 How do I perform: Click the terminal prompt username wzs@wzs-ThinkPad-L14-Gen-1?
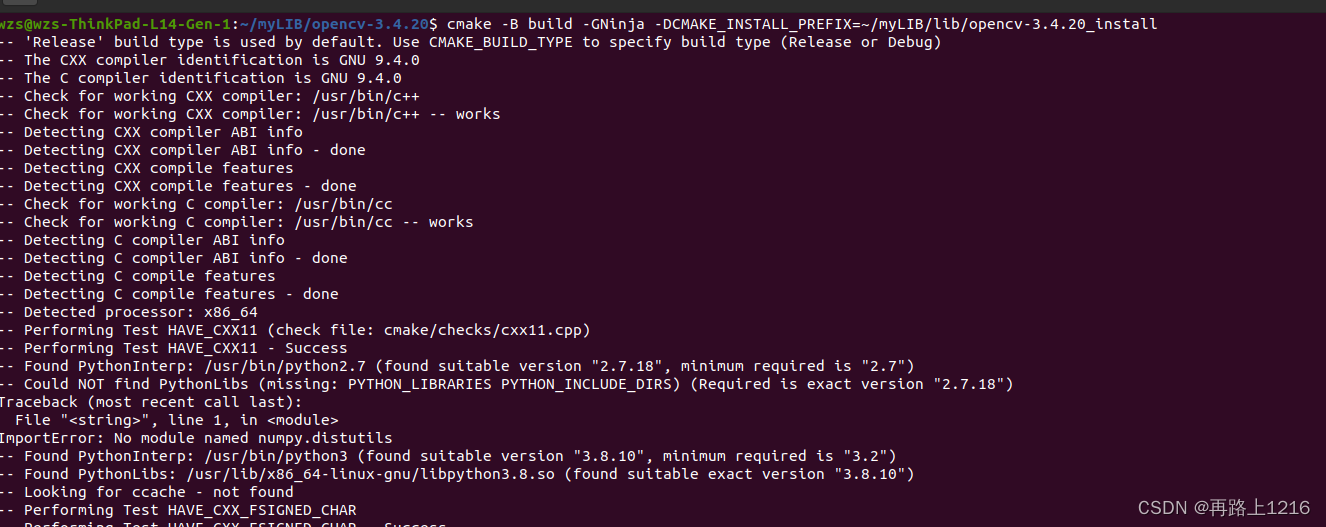click(x=116, y=23)
